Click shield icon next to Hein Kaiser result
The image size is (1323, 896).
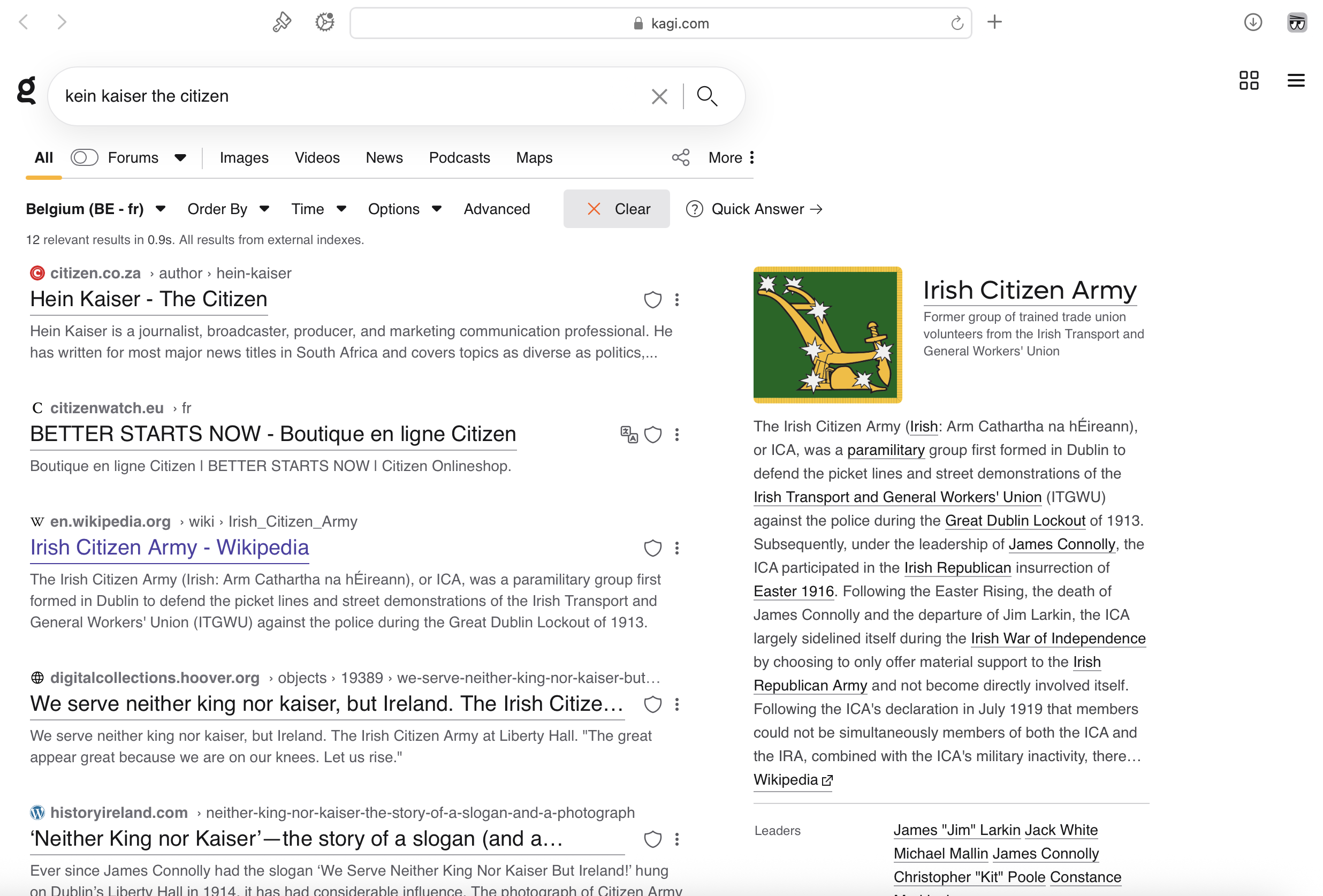click(652, 300)
